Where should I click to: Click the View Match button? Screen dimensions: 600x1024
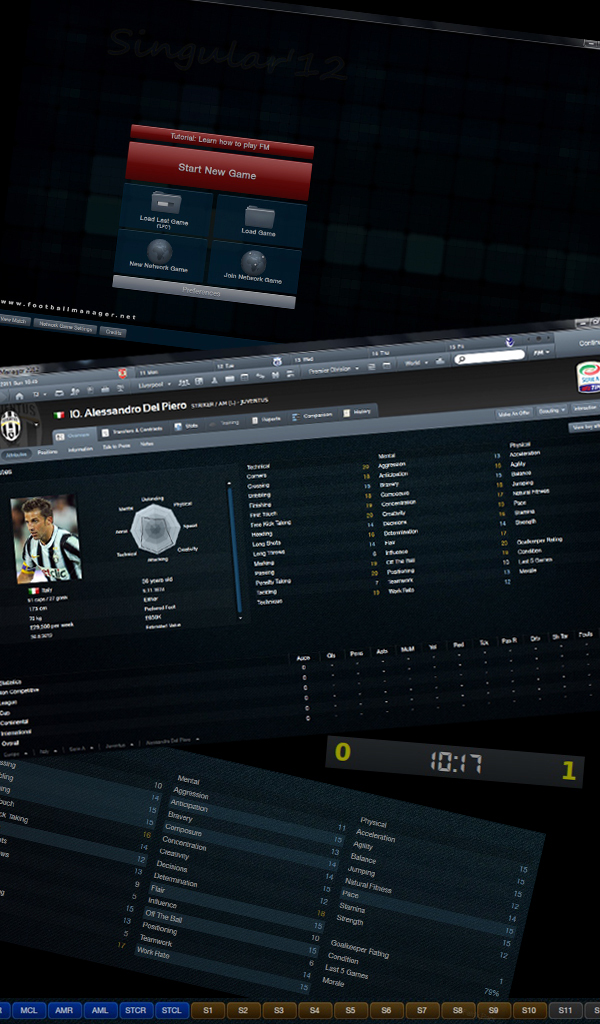point(13,320)
